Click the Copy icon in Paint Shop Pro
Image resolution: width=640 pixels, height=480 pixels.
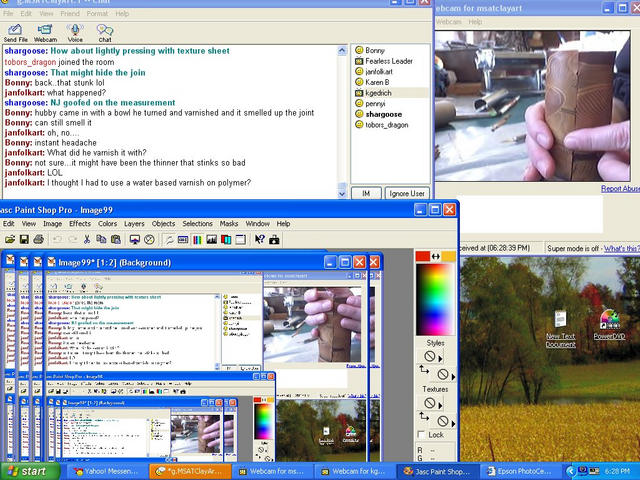tap(101, 240)
